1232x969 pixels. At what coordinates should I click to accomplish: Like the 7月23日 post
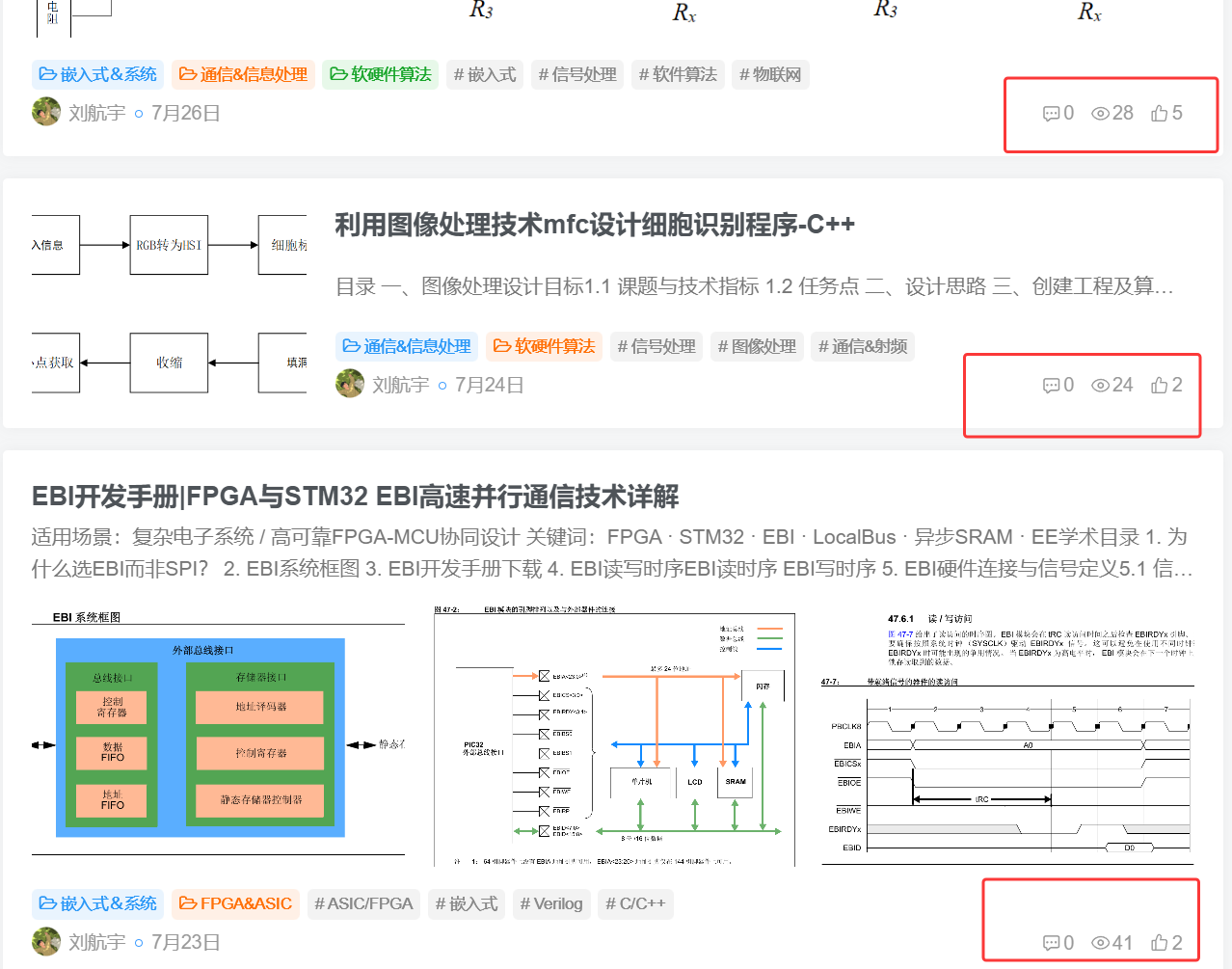pyautogui.click(x=1160, y=942)
